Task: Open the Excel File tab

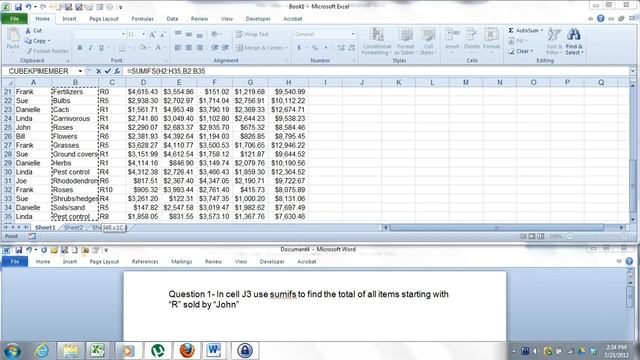Action: pyautogui.click(x=14, y=19)
